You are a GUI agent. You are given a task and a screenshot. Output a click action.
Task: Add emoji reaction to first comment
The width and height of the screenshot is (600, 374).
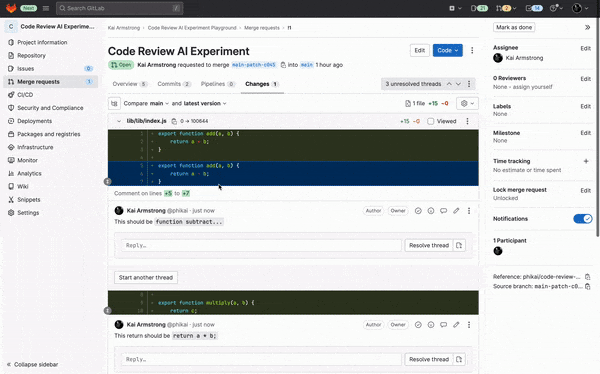tap(431, 211)
